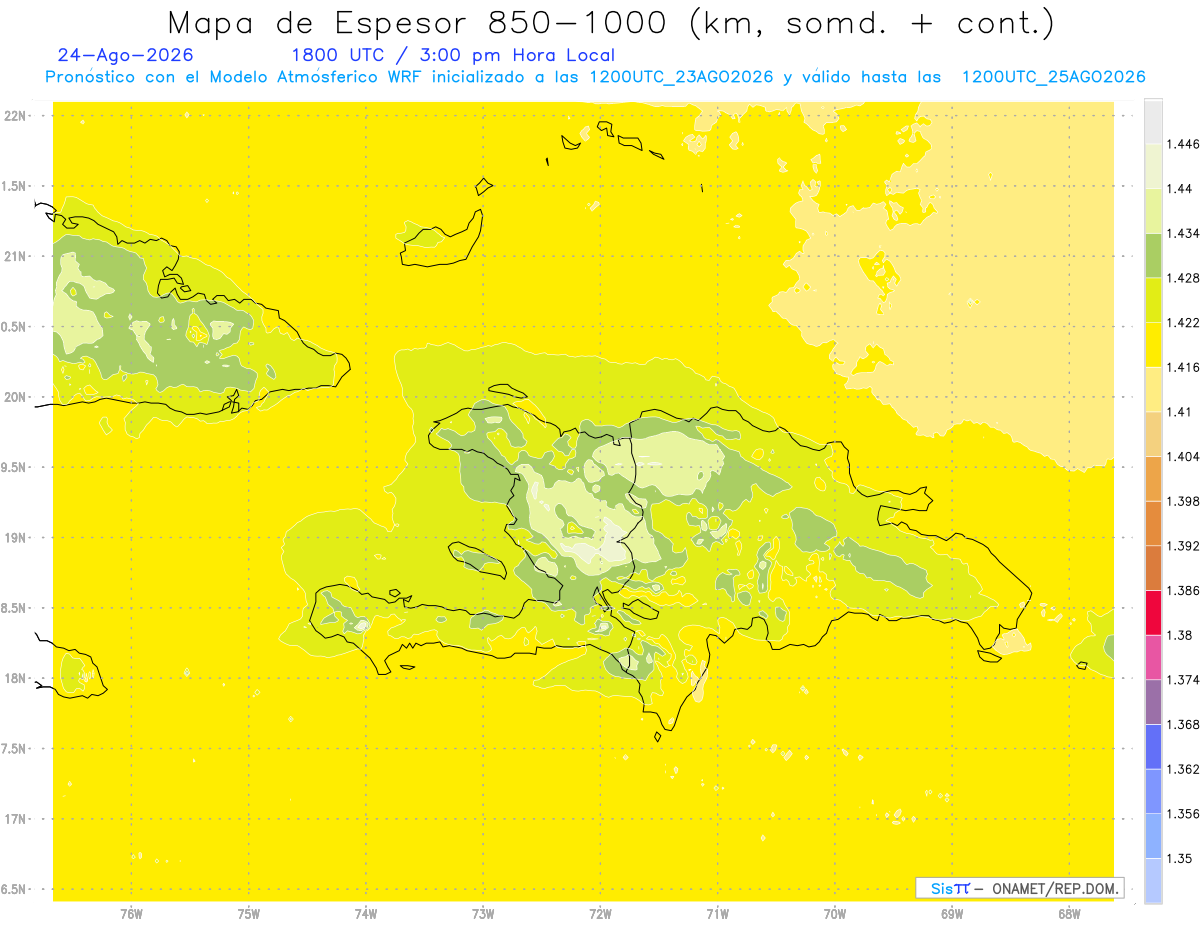Image resolution: width=1200 pixels, height=927 pixels.
Task: Select the bright yellow 1.416–1.422 legend swatch
Action: pos(1153,344)
